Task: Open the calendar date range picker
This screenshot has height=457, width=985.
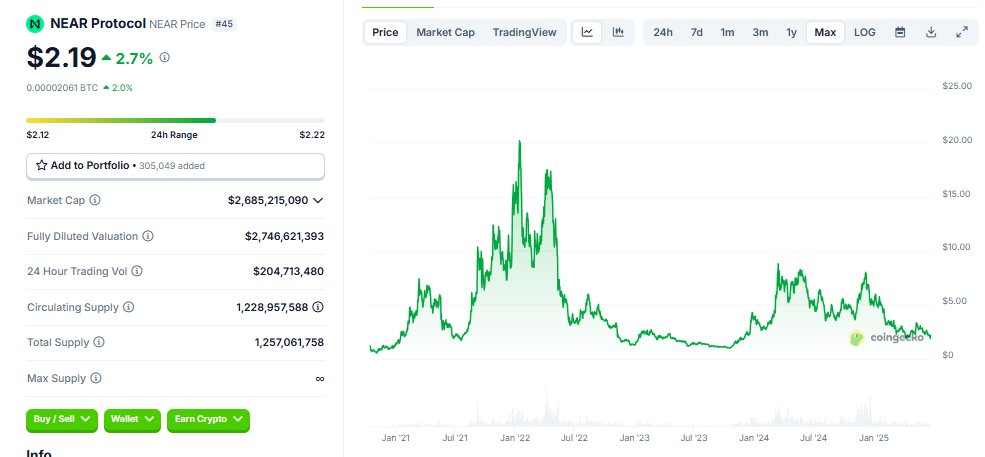Action: point(900,32)
